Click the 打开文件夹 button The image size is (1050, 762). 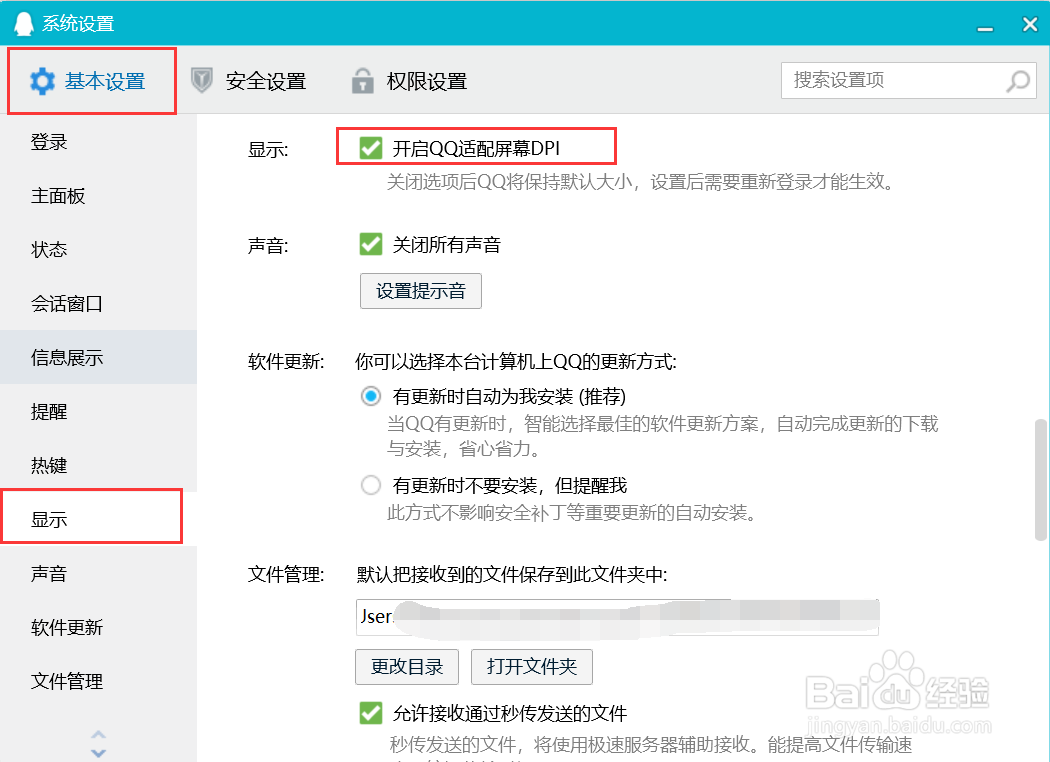pos(531,667)
